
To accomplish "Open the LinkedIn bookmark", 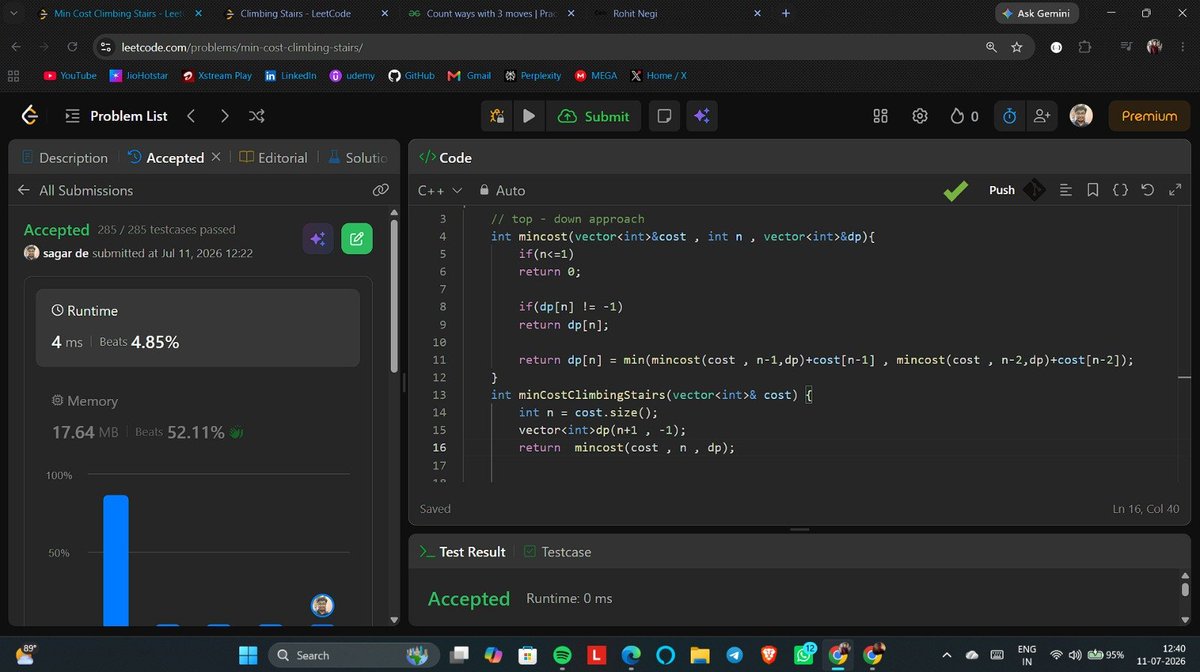I will pyautogui.click(x=291, y=76).
